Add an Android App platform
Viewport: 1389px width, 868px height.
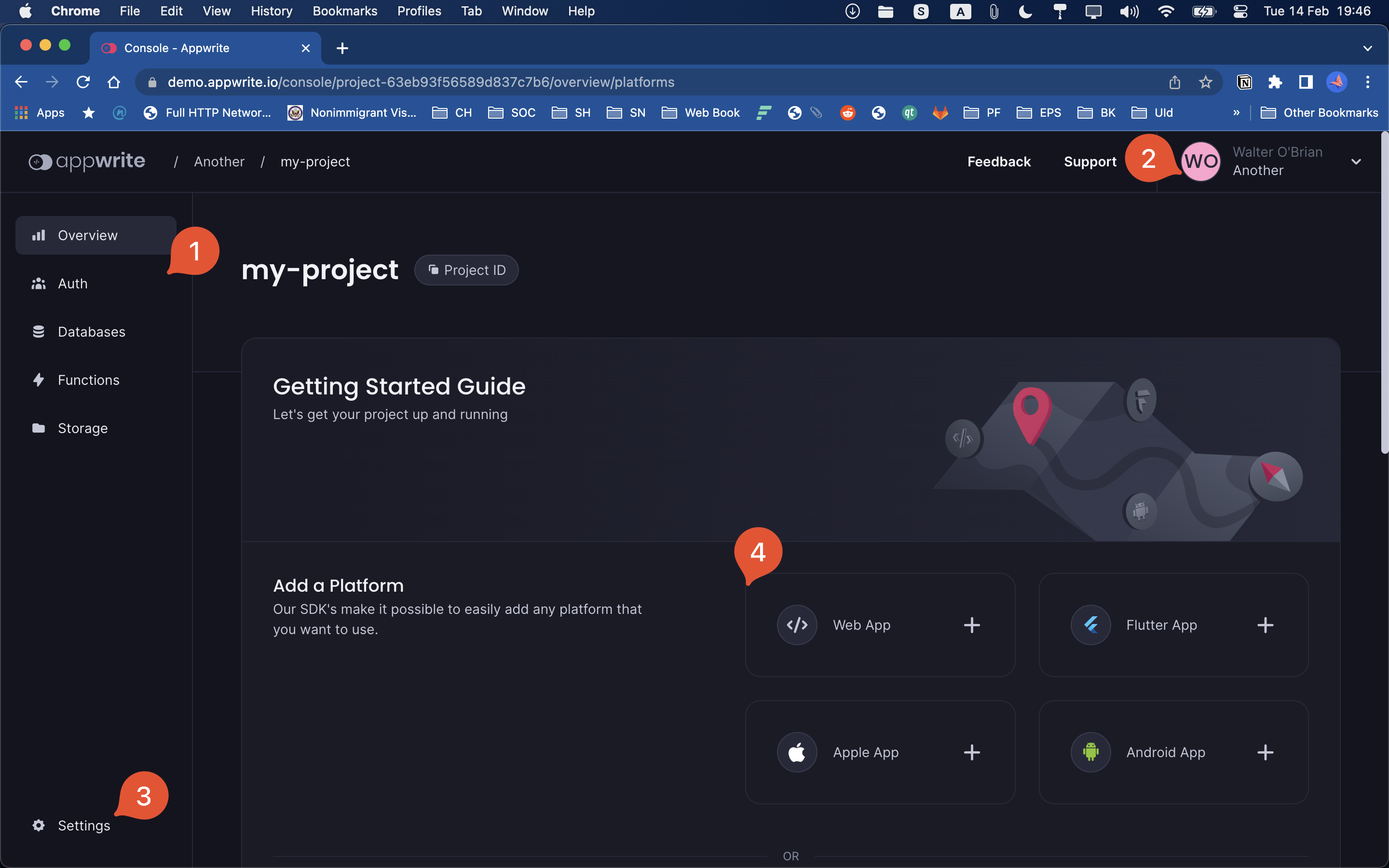(1173, 752)
